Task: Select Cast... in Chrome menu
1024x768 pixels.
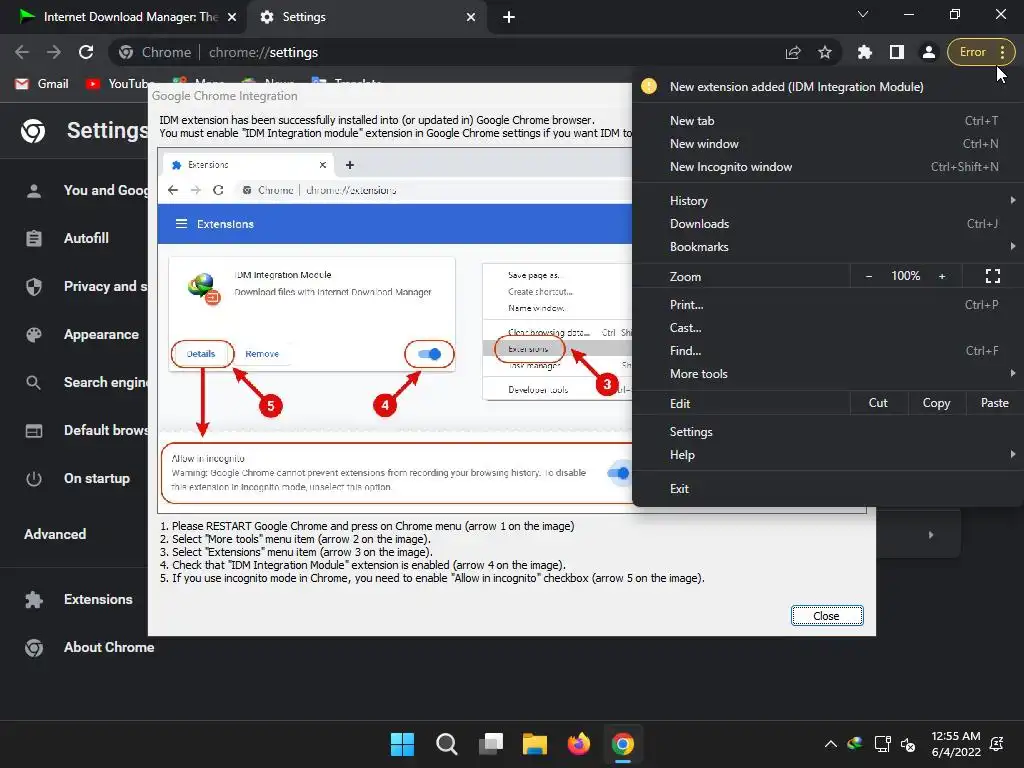Action: (x=828, y=328)
